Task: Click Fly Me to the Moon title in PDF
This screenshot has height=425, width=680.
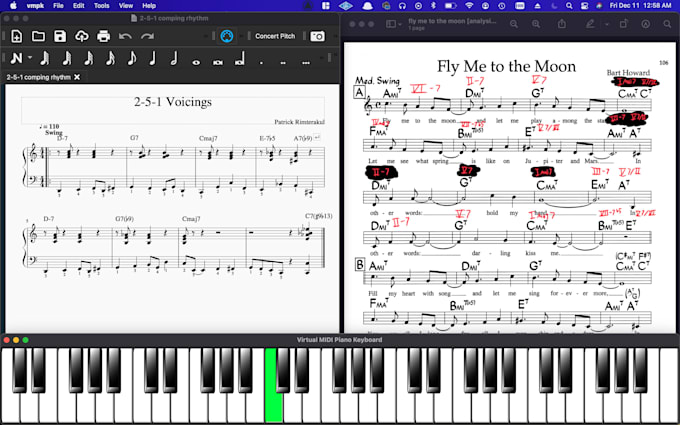Action: click(506, 66)
